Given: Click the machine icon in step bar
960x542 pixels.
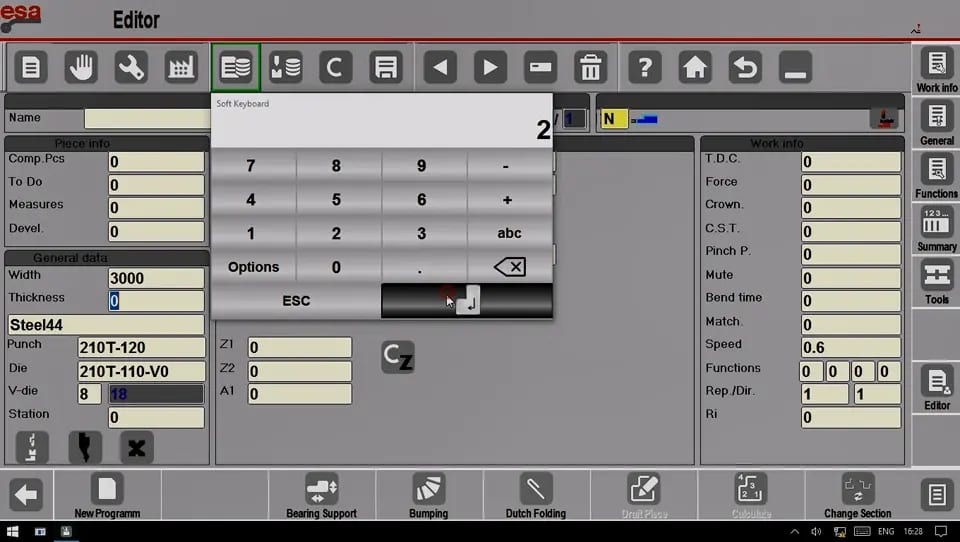Looking at the screenshot, I should [885, 119].
